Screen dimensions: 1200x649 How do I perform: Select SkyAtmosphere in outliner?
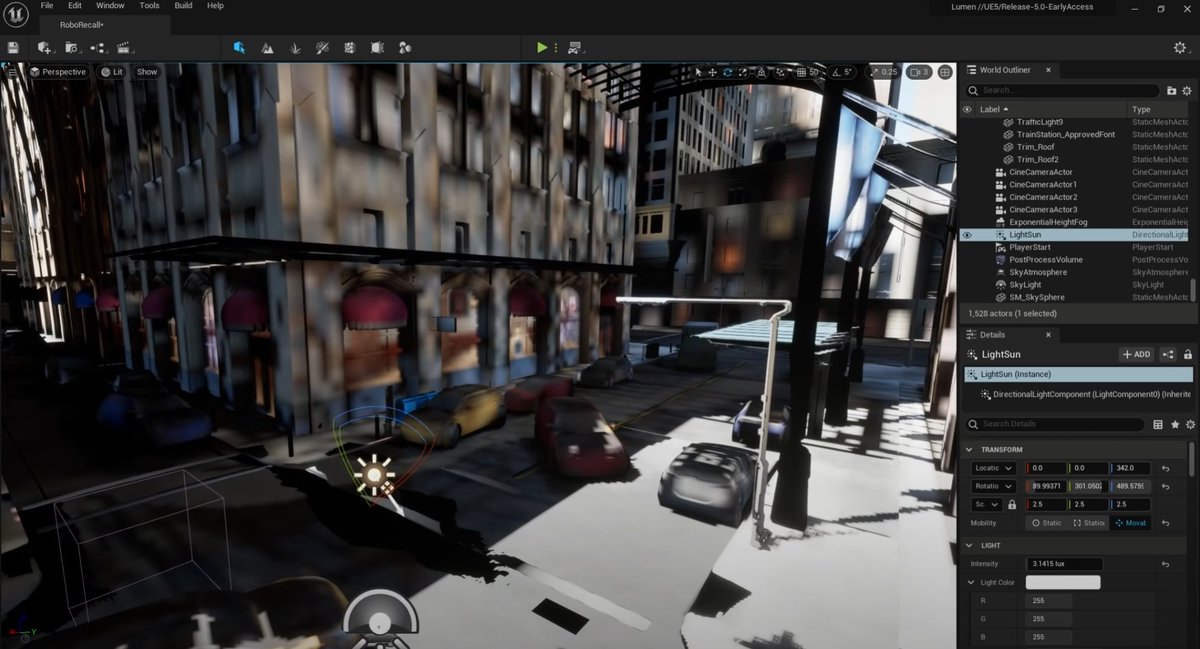point(1038,272)
